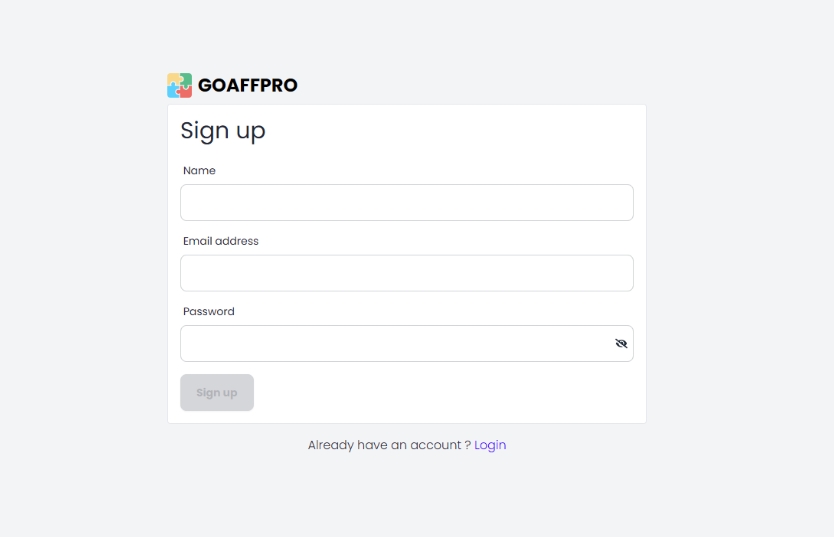834x537 pixels.
Task: Click the red puzzle piece in the logo
Action: click(186, 91)
